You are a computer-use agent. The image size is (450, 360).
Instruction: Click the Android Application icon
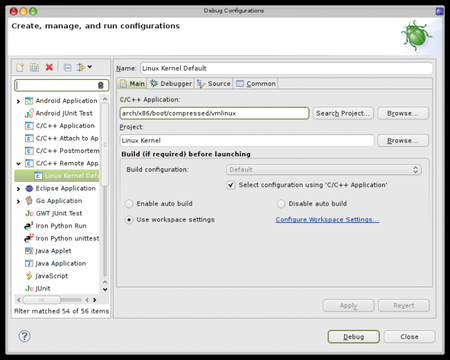point(29,101)
